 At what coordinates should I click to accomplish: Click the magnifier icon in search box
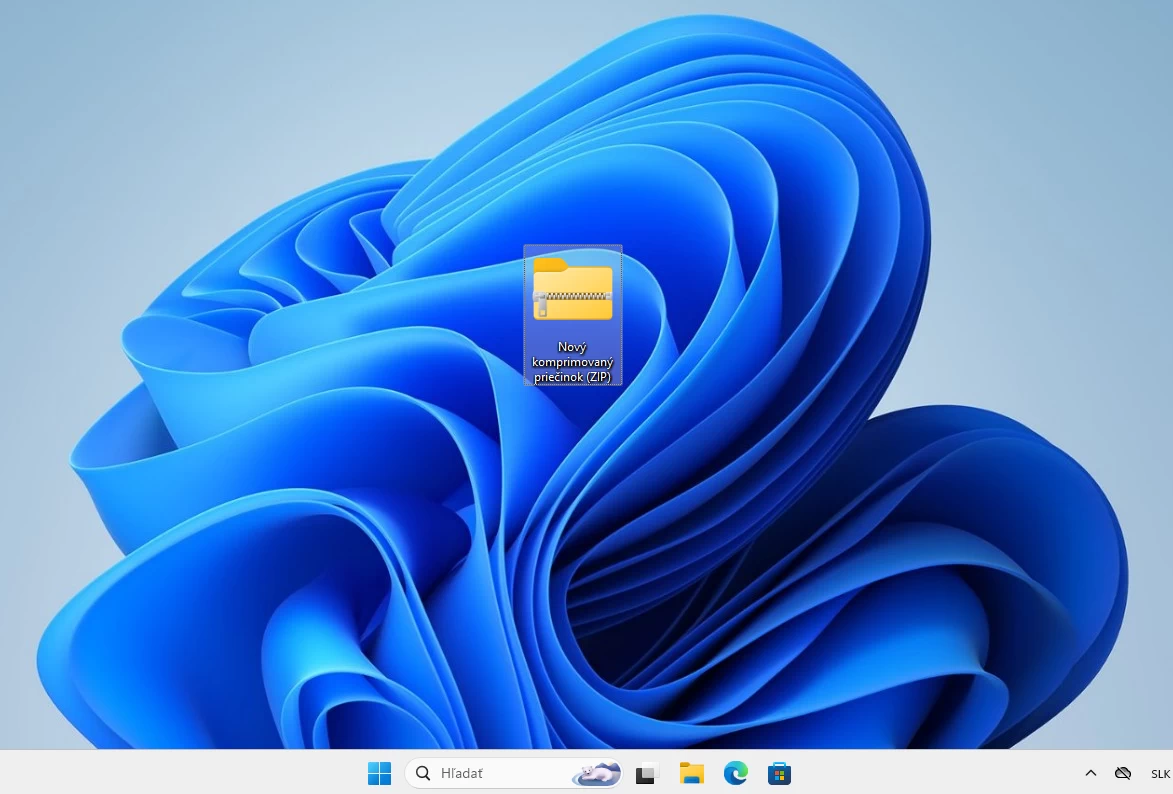coord(423,773)
